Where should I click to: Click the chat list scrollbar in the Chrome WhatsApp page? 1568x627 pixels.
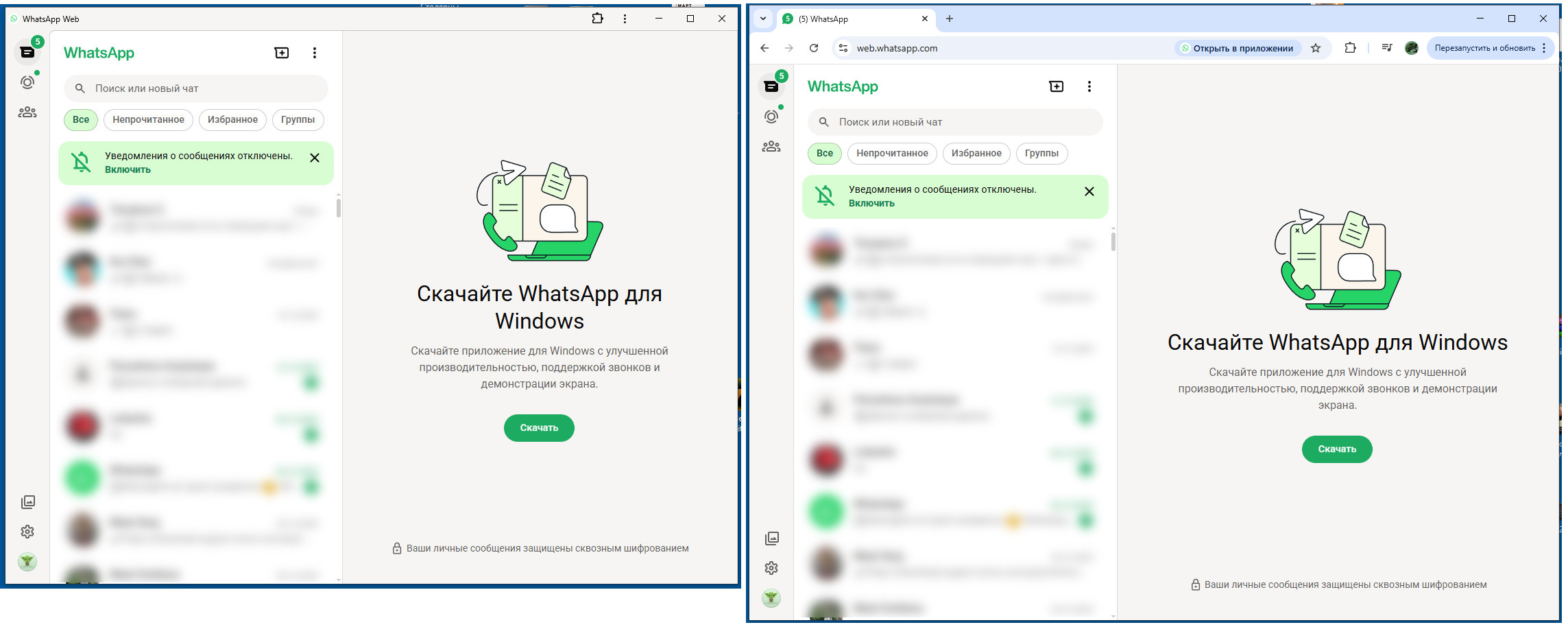click(1113, 241)
